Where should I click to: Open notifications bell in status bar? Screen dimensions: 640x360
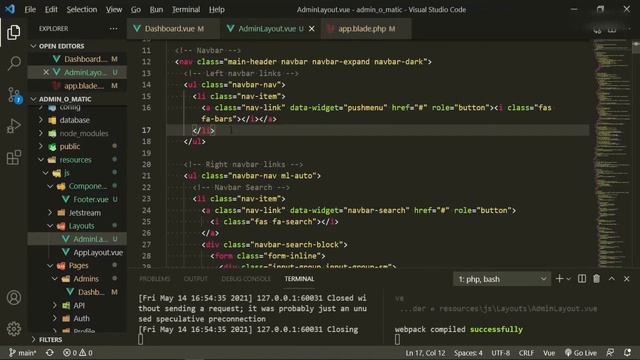(627, 353)
